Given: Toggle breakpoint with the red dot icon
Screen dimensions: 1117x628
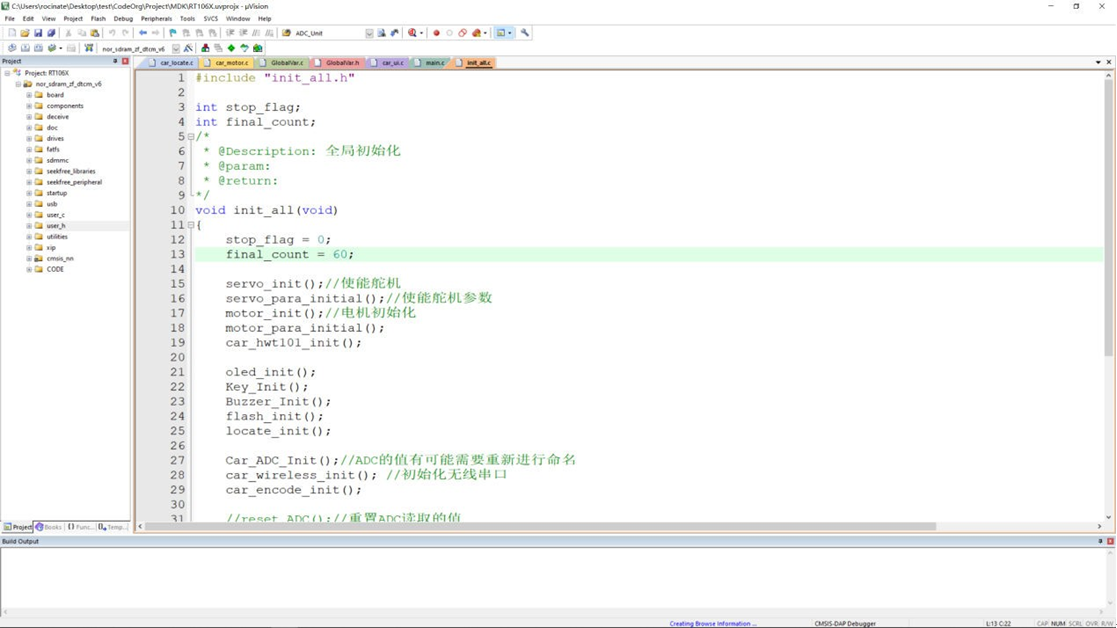Looking at the screenshot, I should coord(436,33).
